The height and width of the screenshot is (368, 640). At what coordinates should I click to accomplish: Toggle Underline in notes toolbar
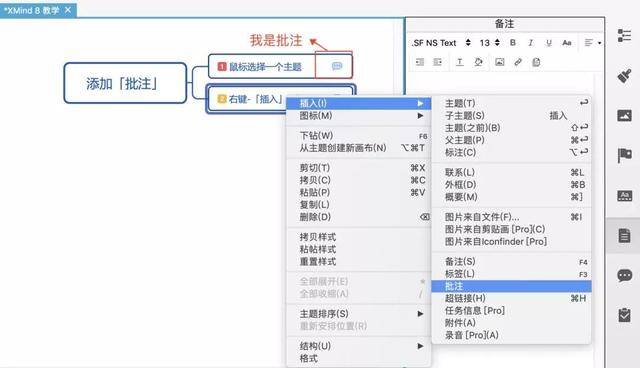549,43
